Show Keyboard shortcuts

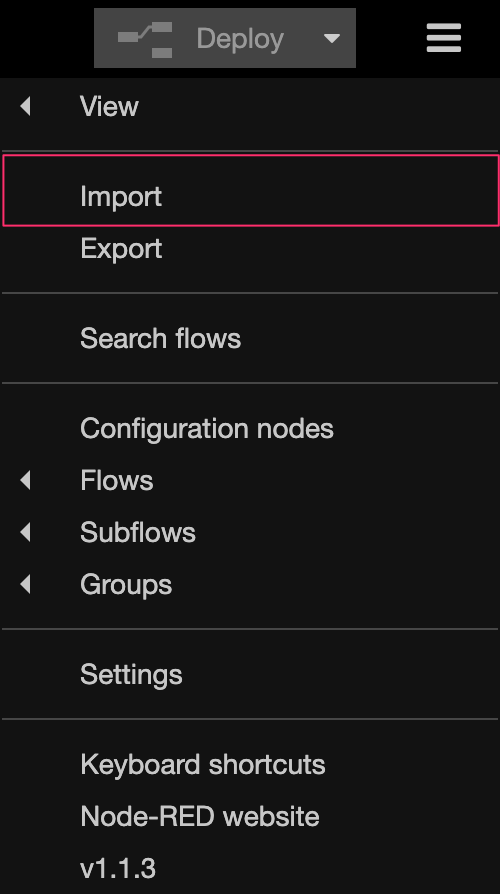click(x=250, y=765)
